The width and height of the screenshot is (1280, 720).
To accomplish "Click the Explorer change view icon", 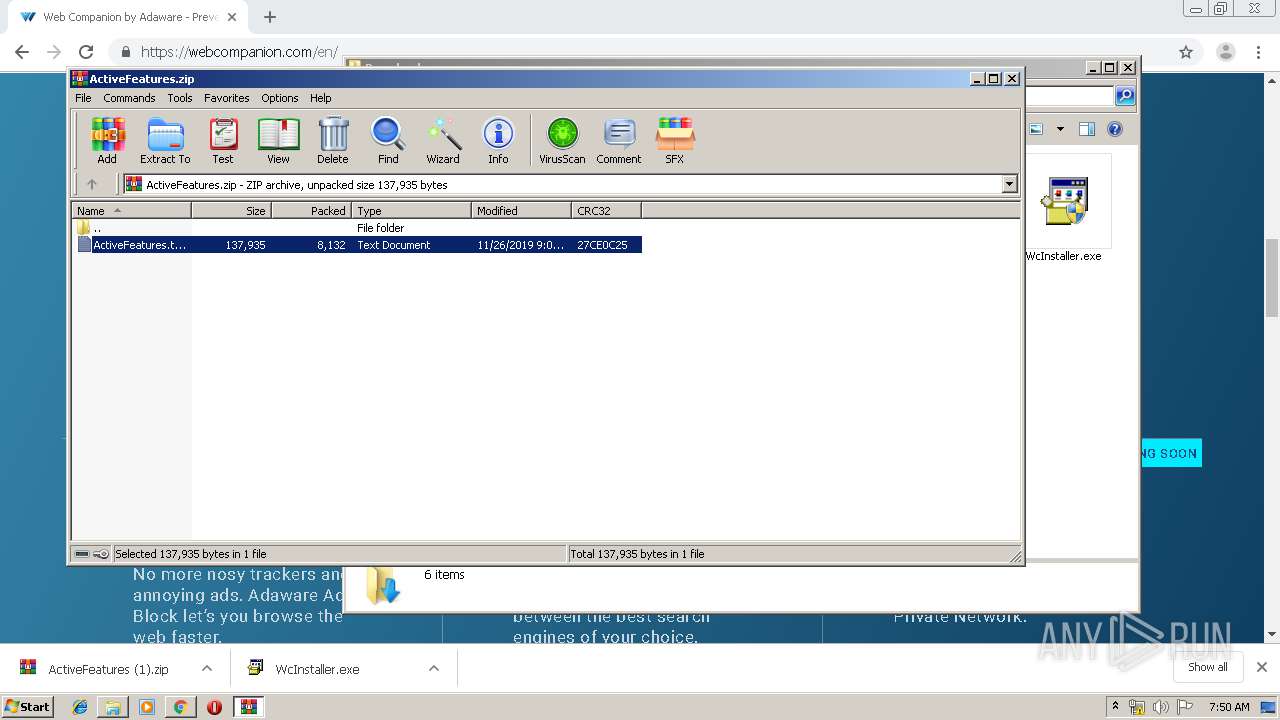I will tap(1036, 129).
